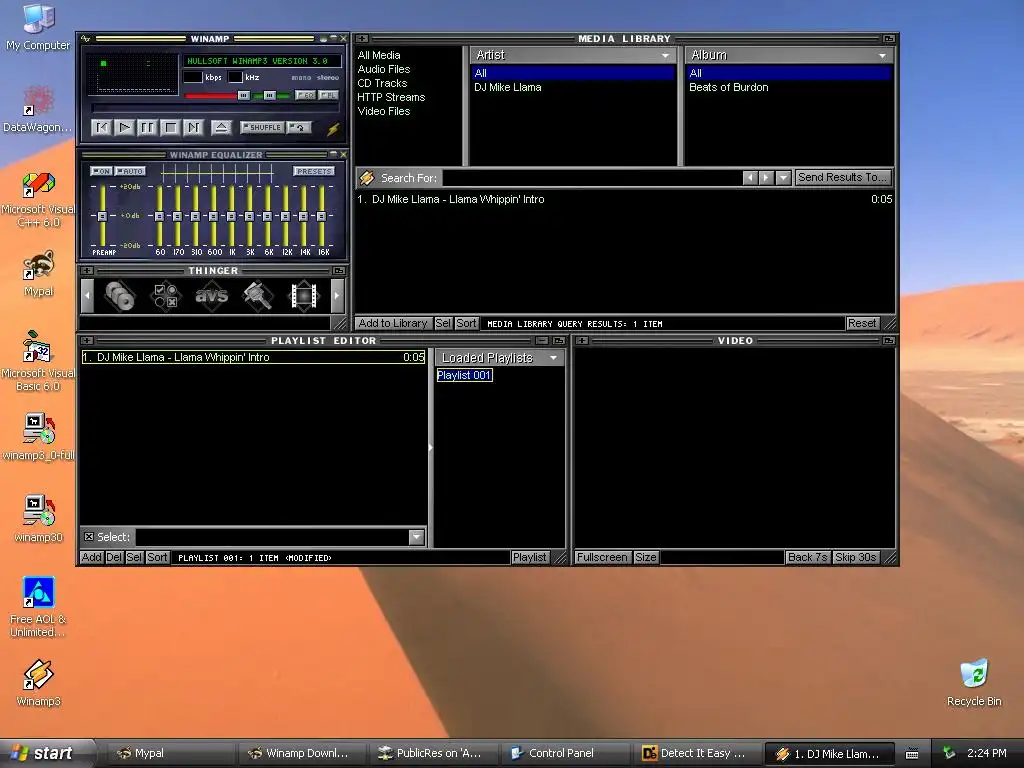Click the Fullscreen button in Video window
This screenshot has height=768, width=1024.
coord(602,557)
